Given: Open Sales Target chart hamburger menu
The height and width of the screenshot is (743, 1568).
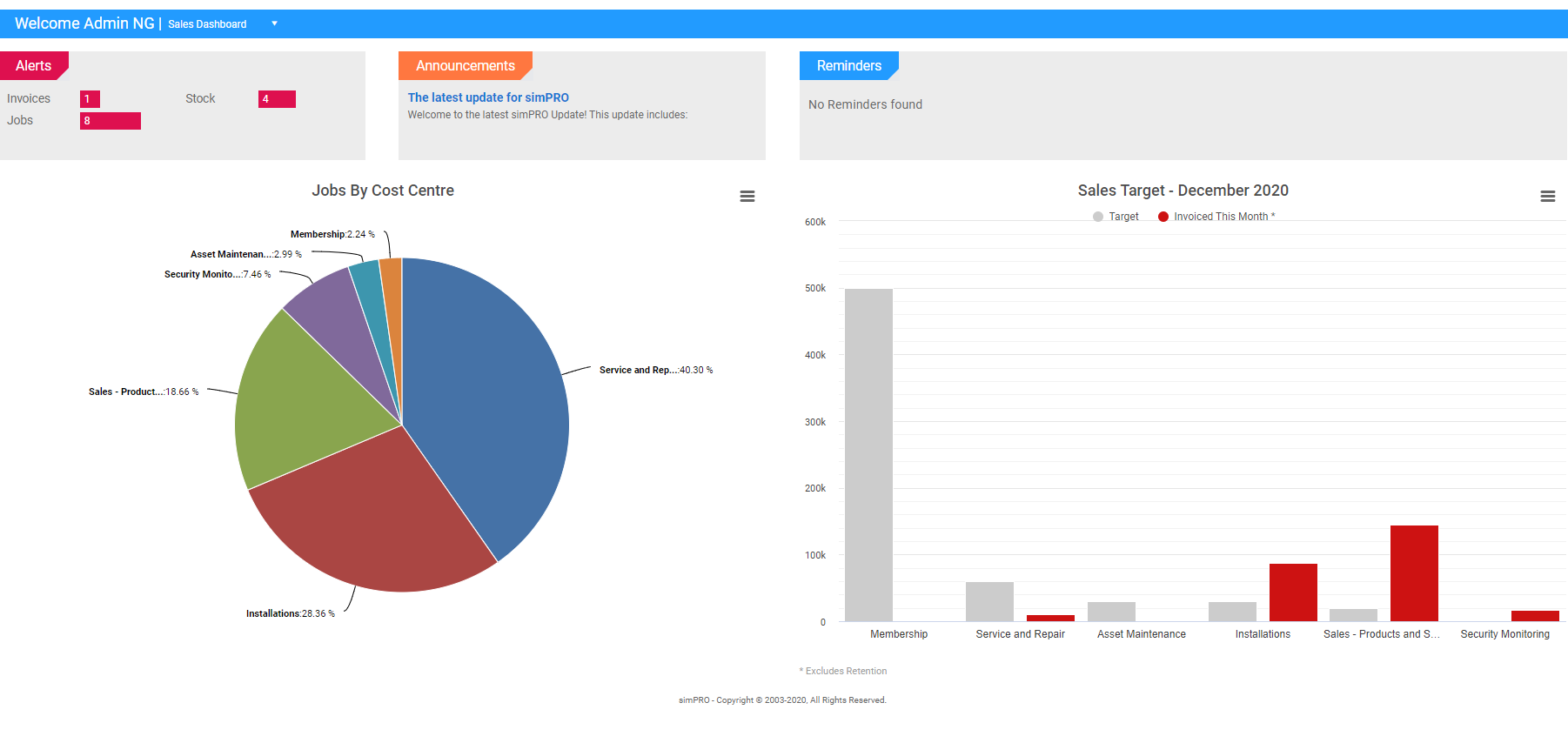Looking at the screenshot, I should click(1547, 197).
